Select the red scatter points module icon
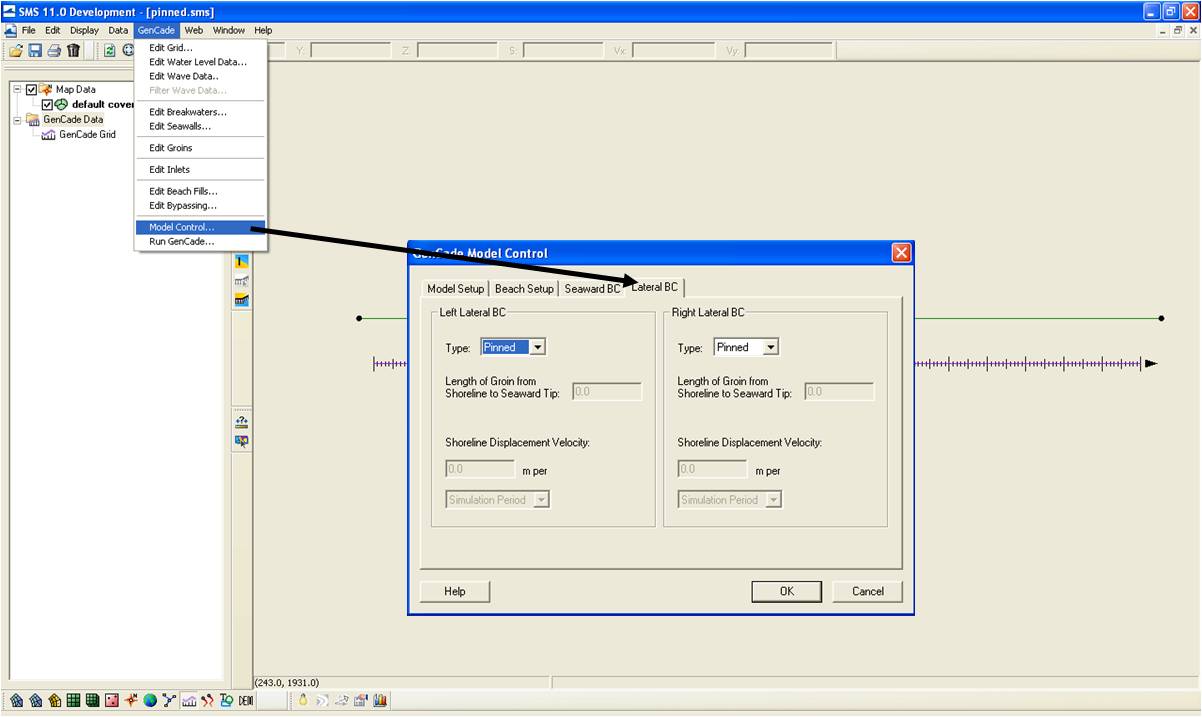 pos(111,700)
